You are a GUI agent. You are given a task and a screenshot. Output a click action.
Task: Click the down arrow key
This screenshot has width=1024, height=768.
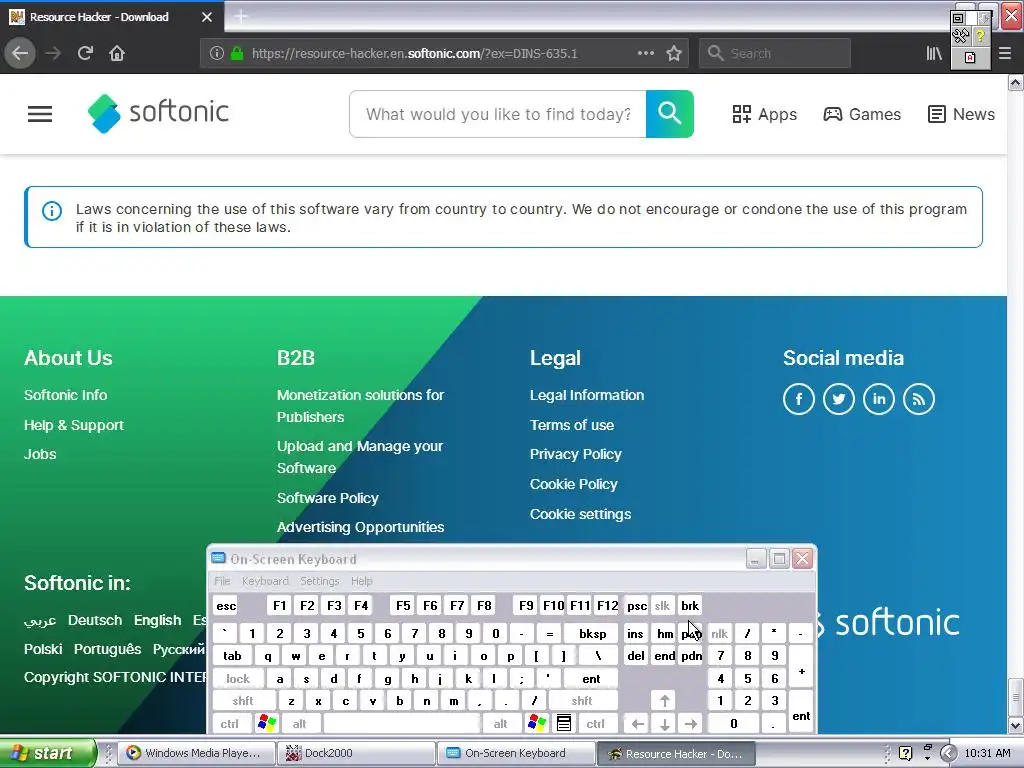pos(664,723)
